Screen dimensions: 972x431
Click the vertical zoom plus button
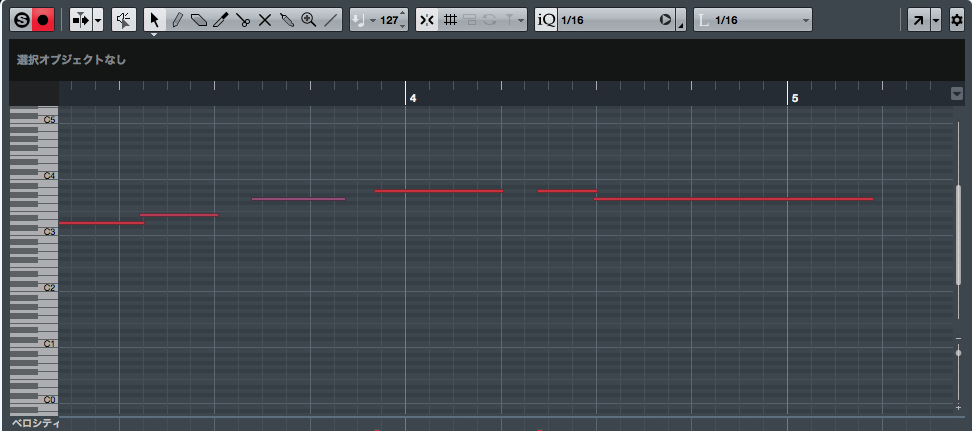[x=958, y=408]
